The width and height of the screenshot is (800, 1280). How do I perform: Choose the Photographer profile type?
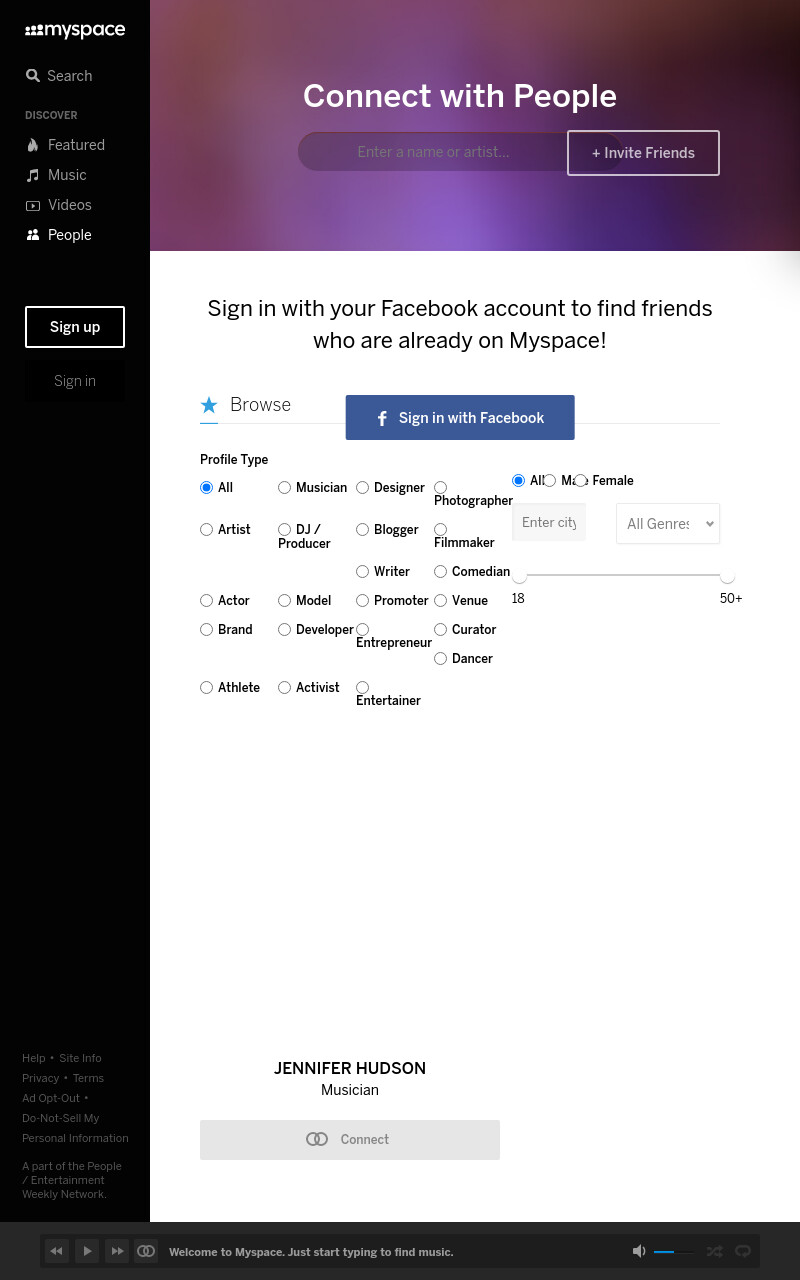click(x=441, y=488)
